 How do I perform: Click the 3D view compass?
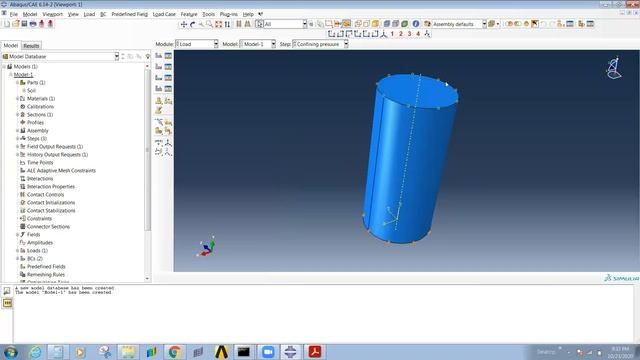(613, 68)
